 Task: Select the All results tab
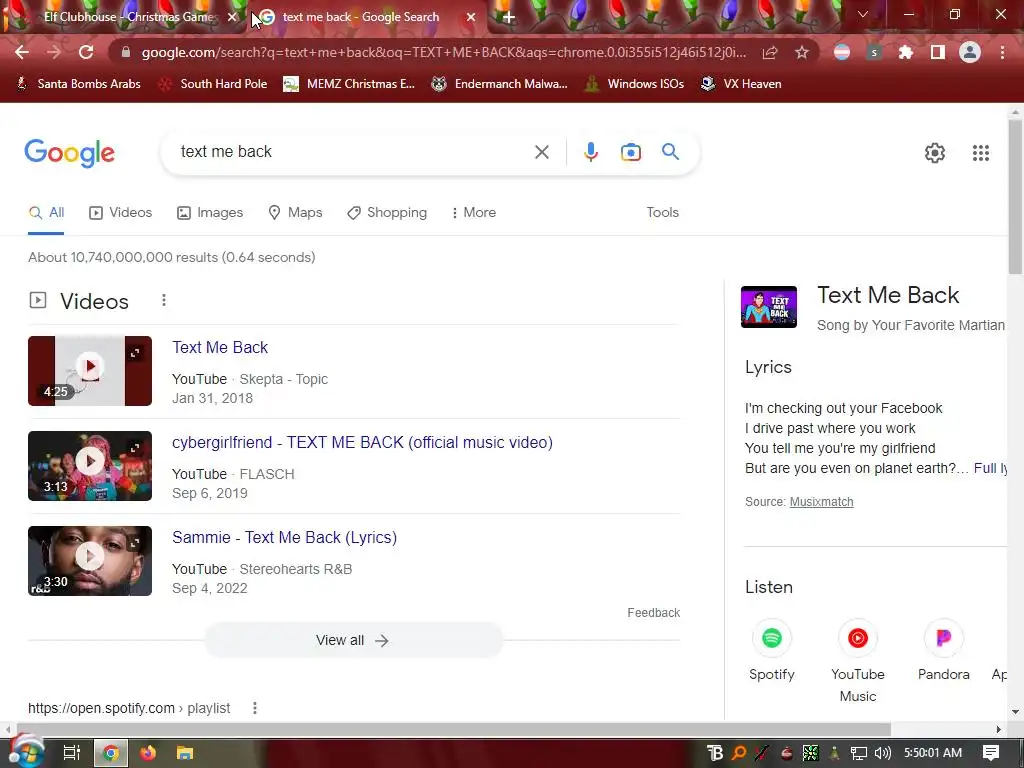[x=46, y=213]
